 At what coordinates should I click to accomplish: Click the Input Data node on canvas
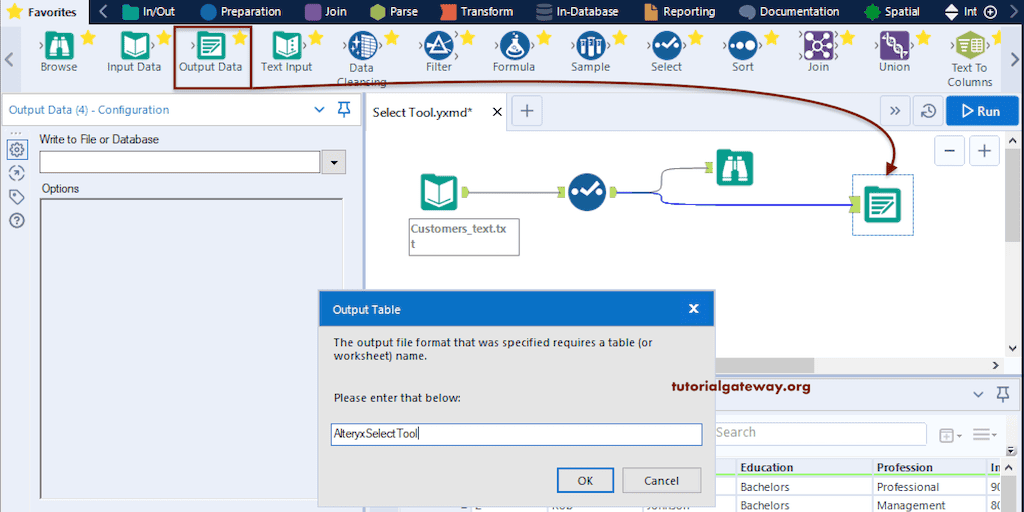tap(439, 192)
